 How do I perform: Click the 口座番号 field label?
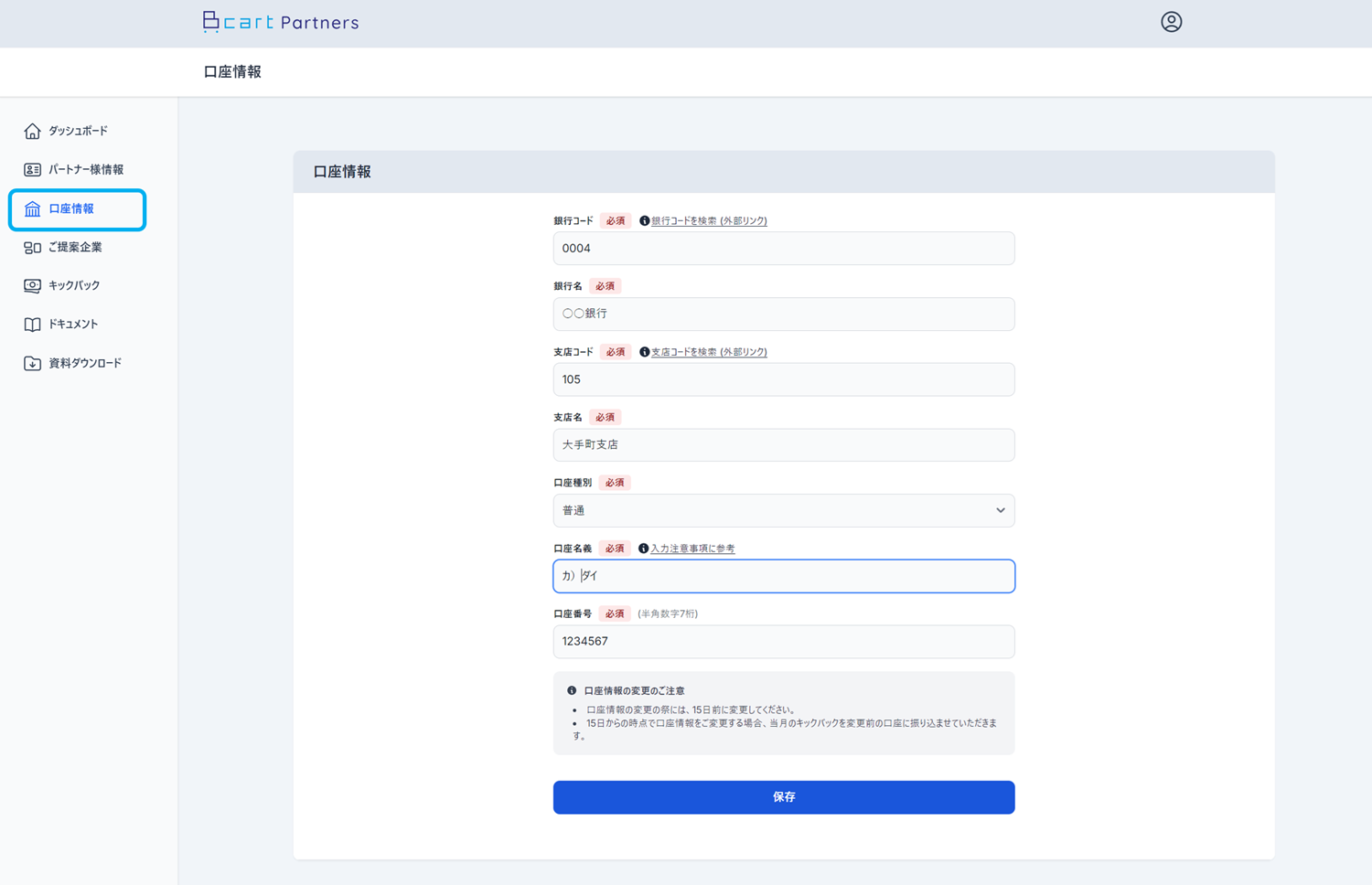pyautogui.click(x=573, y=614)
